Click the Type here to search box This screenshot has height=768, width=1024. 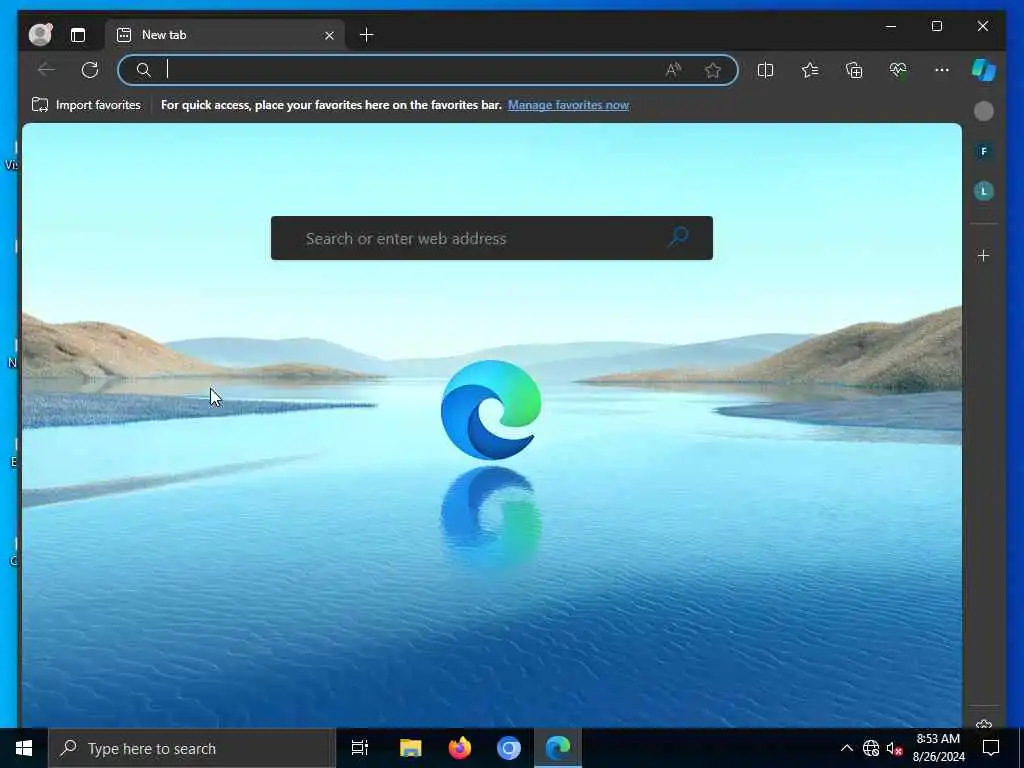coord(192,748)
